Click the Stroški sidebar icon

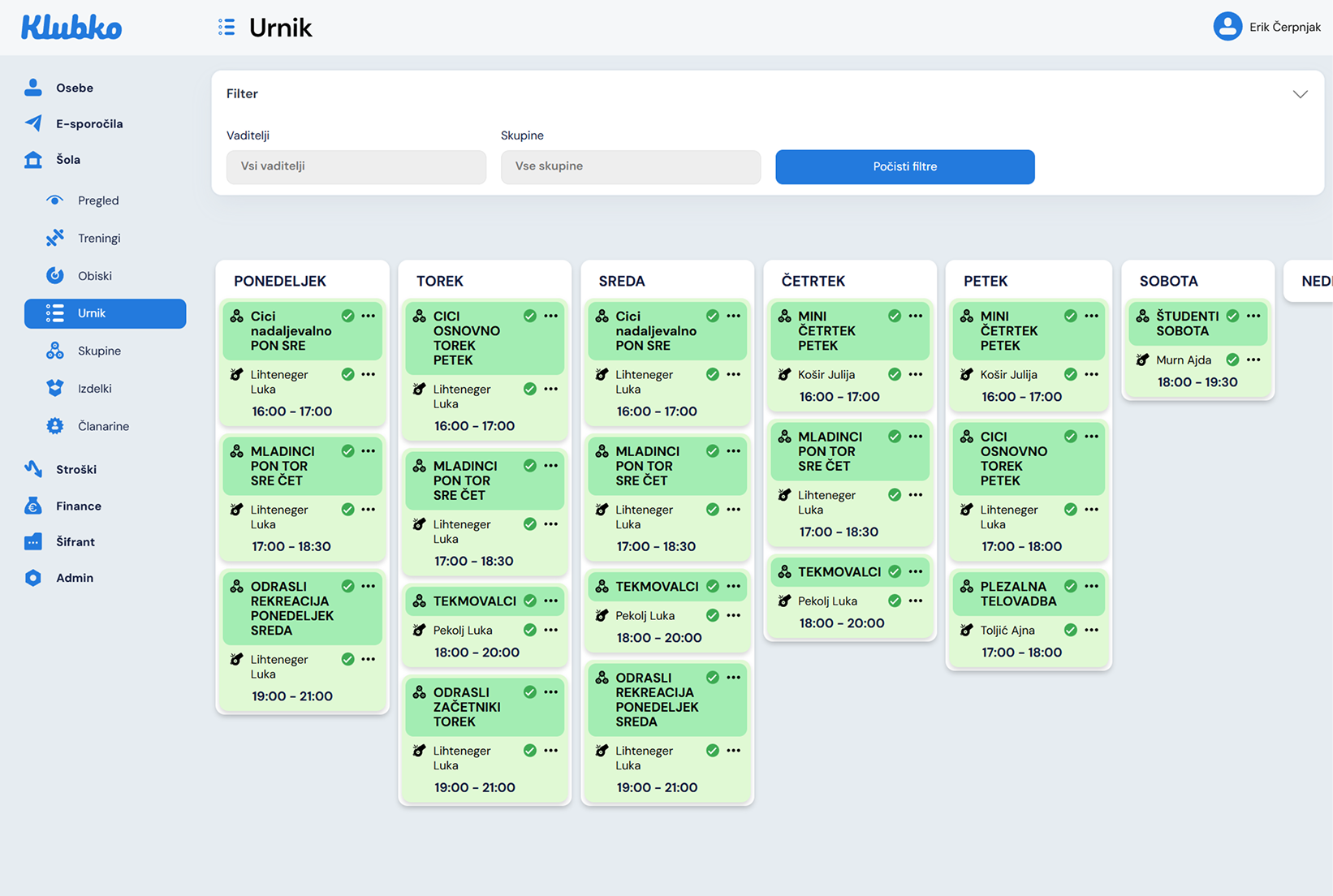click(33, 469)
